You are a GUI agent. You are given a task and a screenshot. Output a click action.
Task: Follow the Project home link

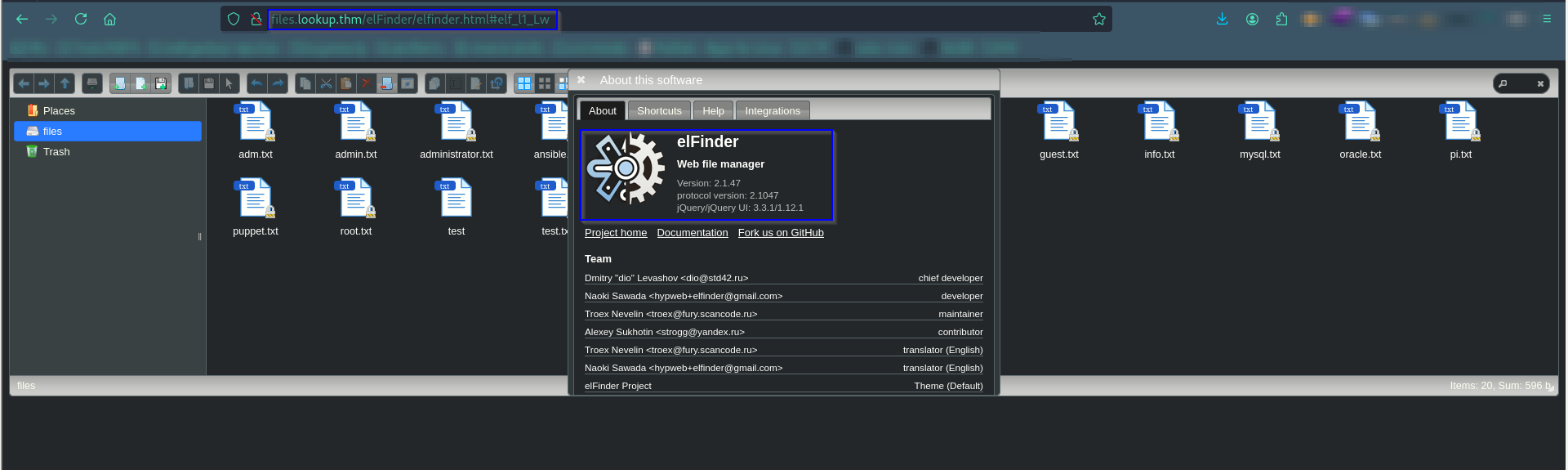click(616, 233)
